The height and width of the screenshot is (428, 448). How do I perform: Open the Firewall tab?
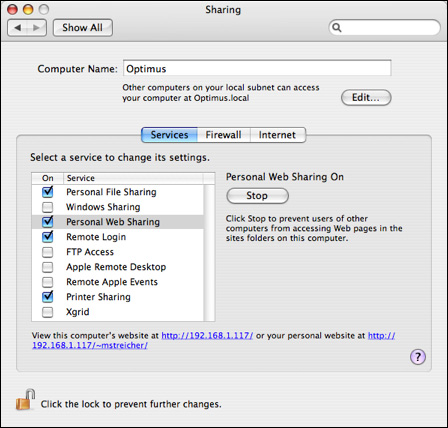[224, 135]
